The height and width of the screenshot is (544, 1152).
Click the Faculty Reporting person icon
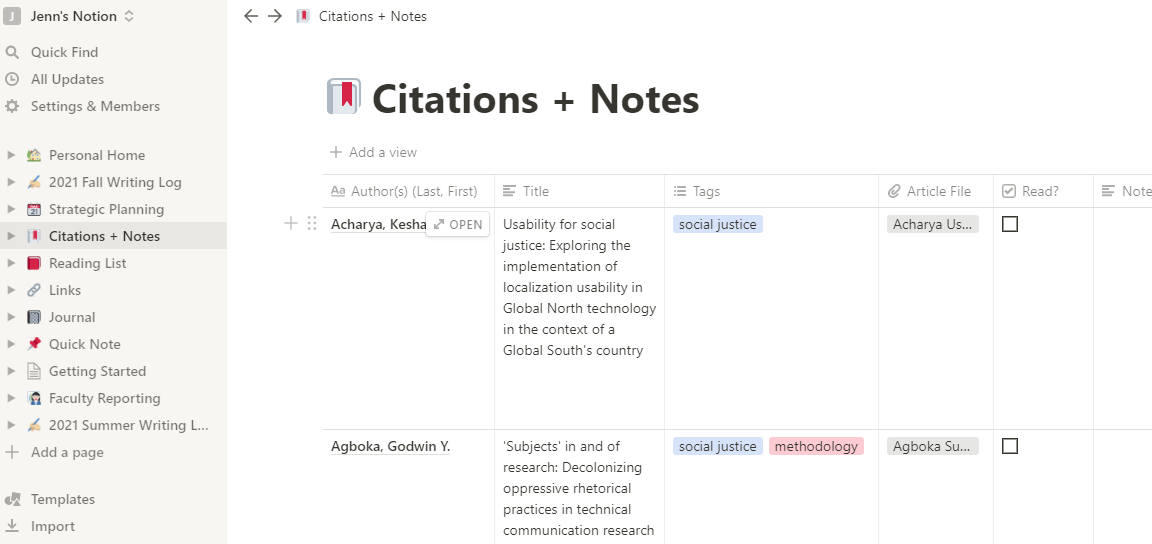tap(34, 398)
